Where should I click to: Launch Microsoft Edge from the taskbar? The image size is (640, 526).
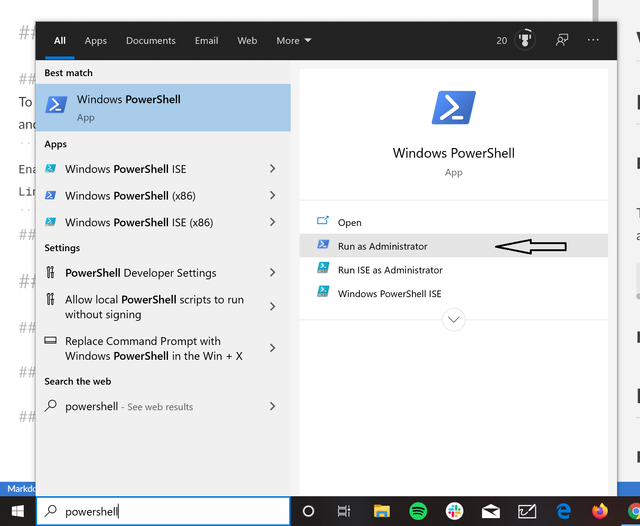tap(563, 511)
